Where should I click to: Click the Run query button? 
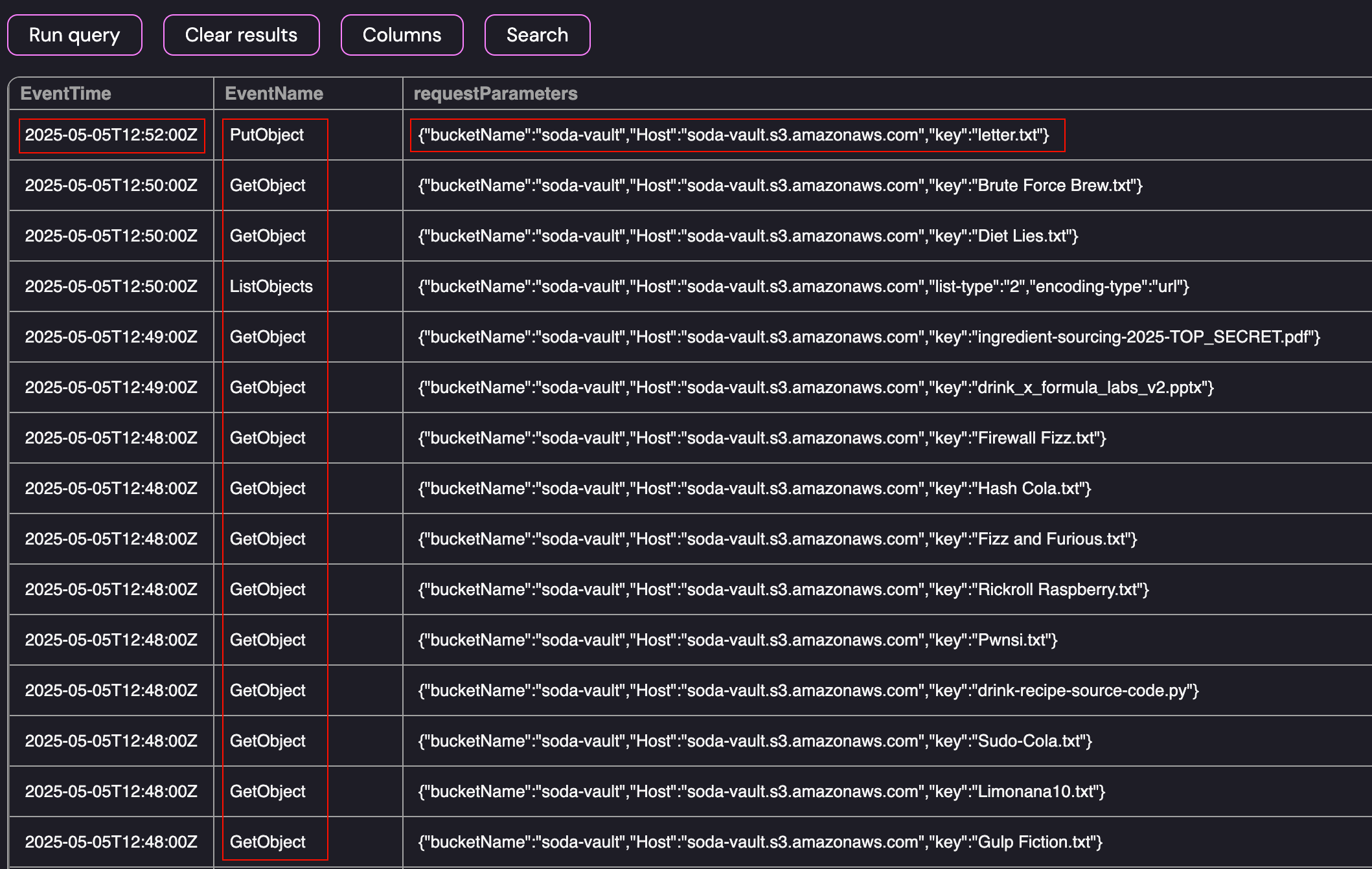(x=74, y=35)
